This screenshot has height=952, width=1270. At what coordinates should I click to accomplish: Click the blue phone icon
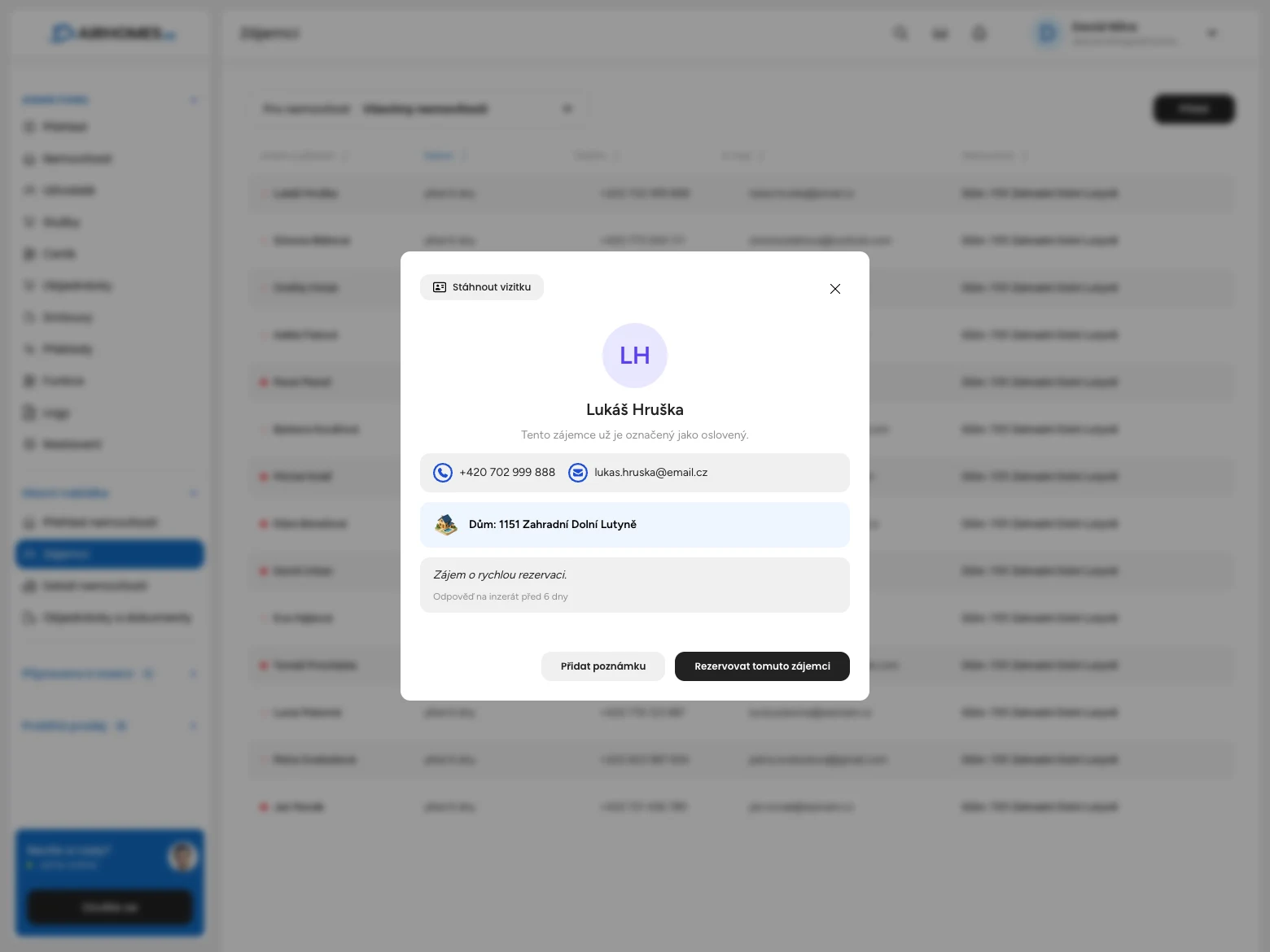coord(443,473)
